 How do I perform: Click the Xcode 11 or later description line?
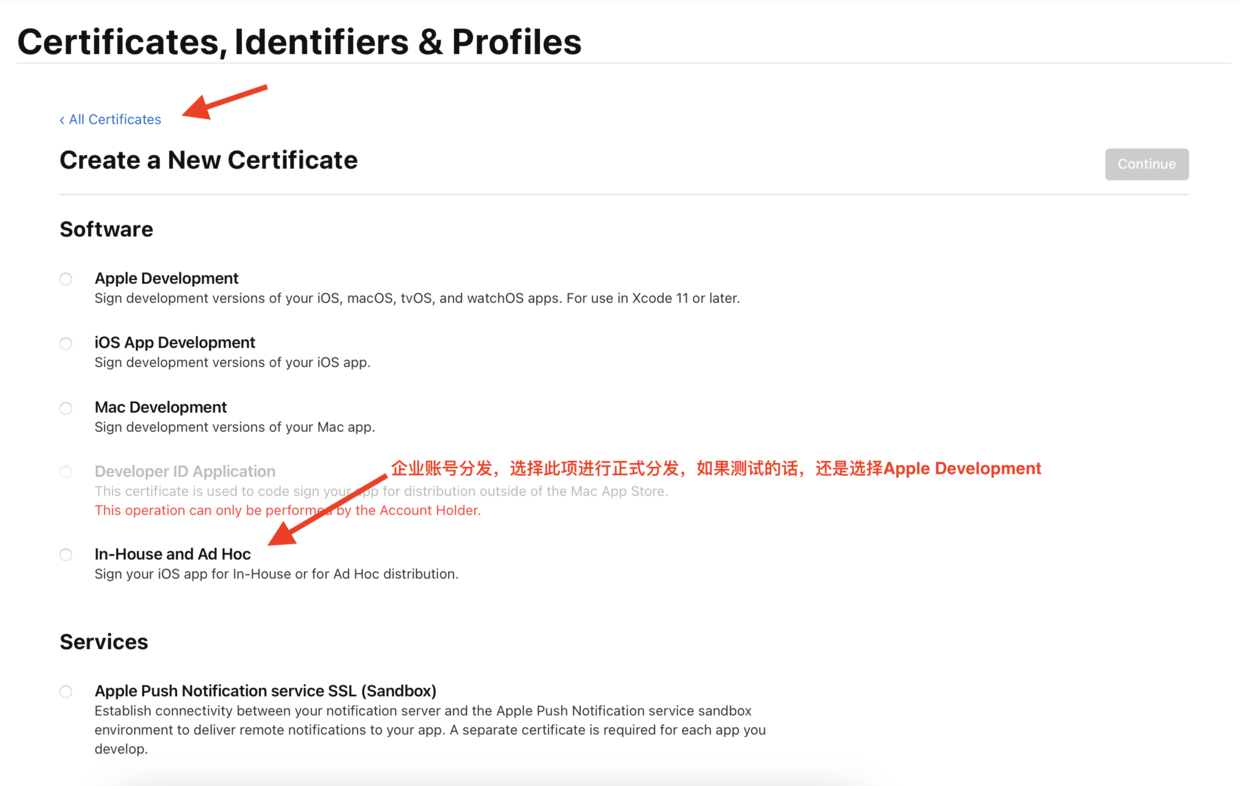point(417,298)
